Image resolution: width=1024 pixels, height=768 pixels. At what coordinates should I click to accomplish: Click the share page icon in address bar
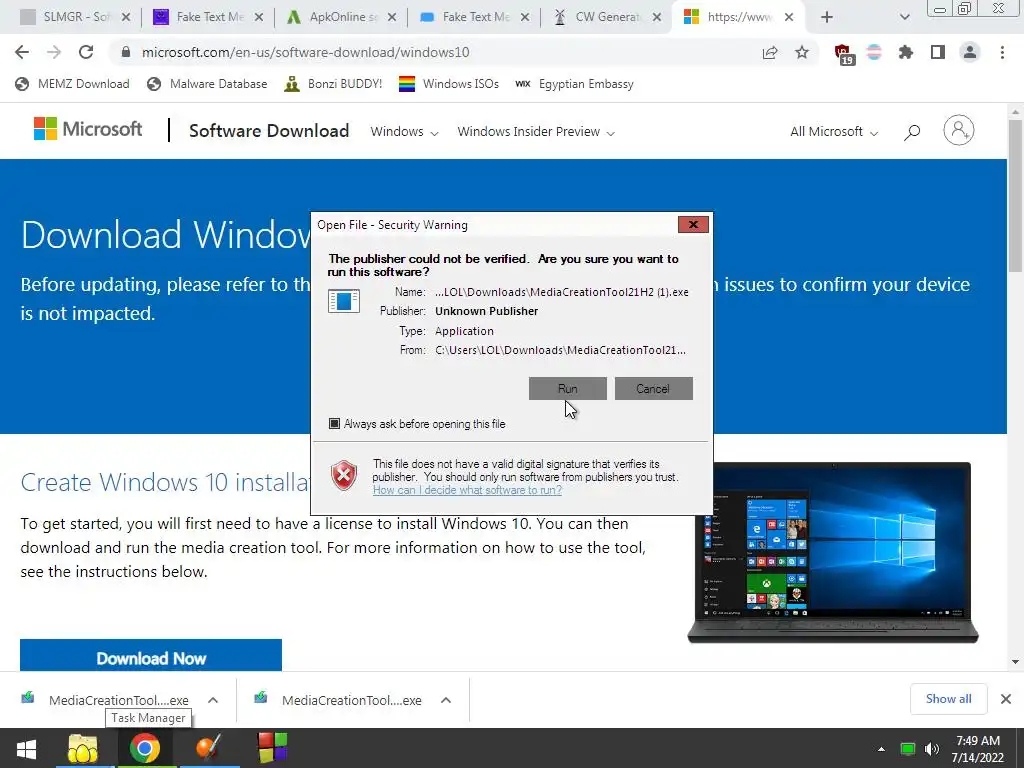pos(770,52)
